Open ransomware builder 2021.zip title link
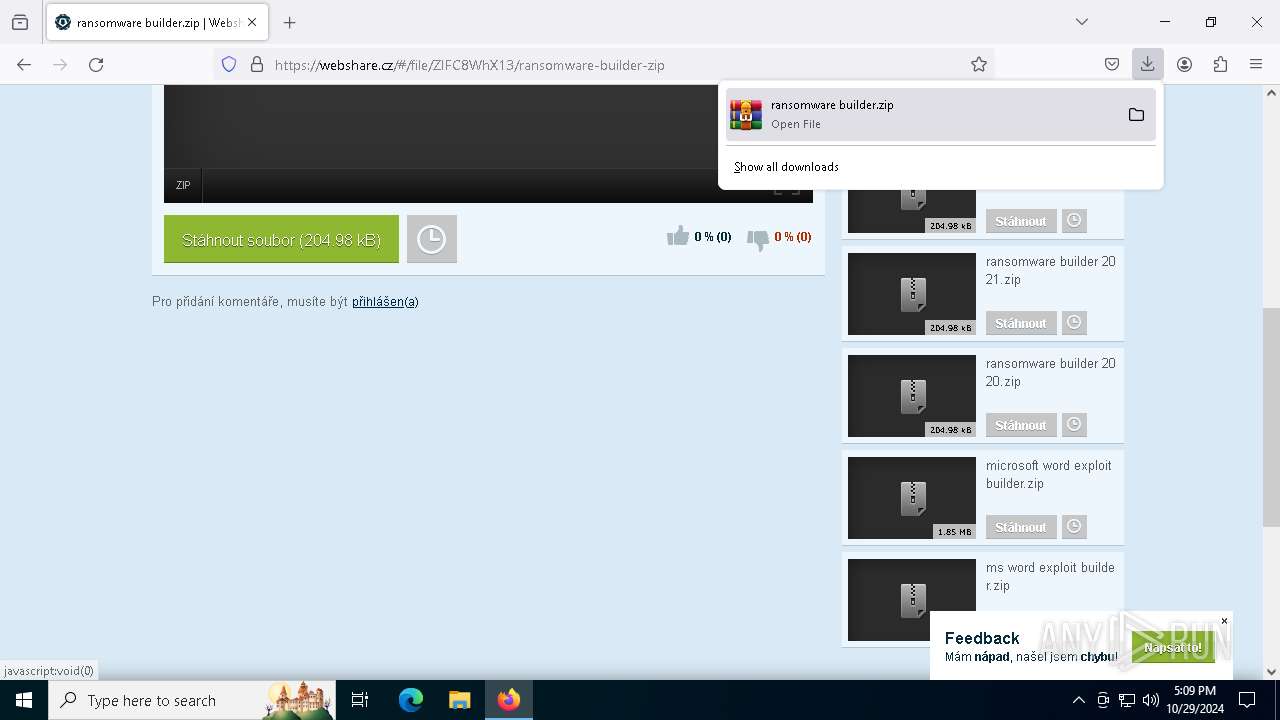Image resolution: width=1280 pixels, height=720 pixels. coord(1050,271)
